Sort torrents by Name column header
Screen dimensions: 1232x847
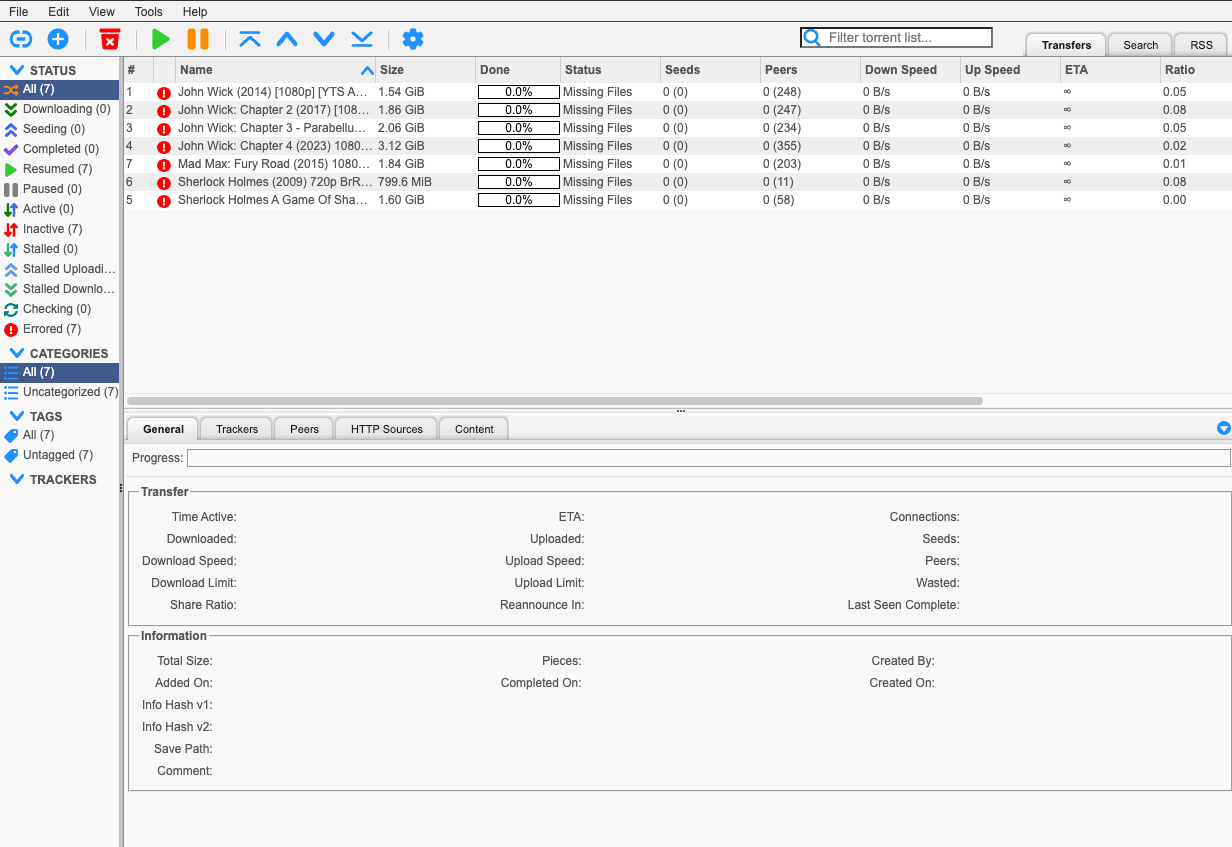point(275,70)
